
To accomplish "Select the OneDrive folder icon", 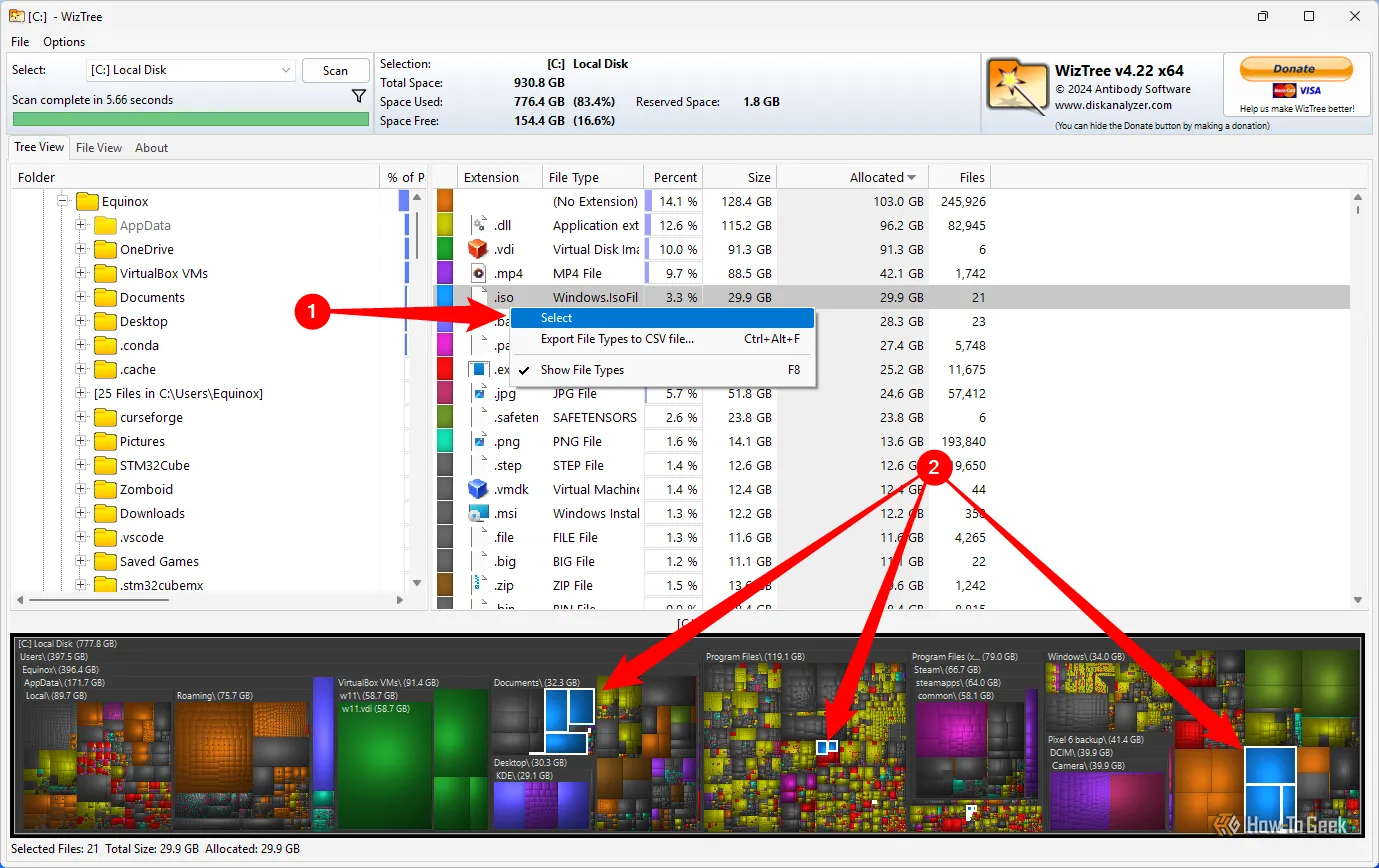I will (x=105, y=249).
